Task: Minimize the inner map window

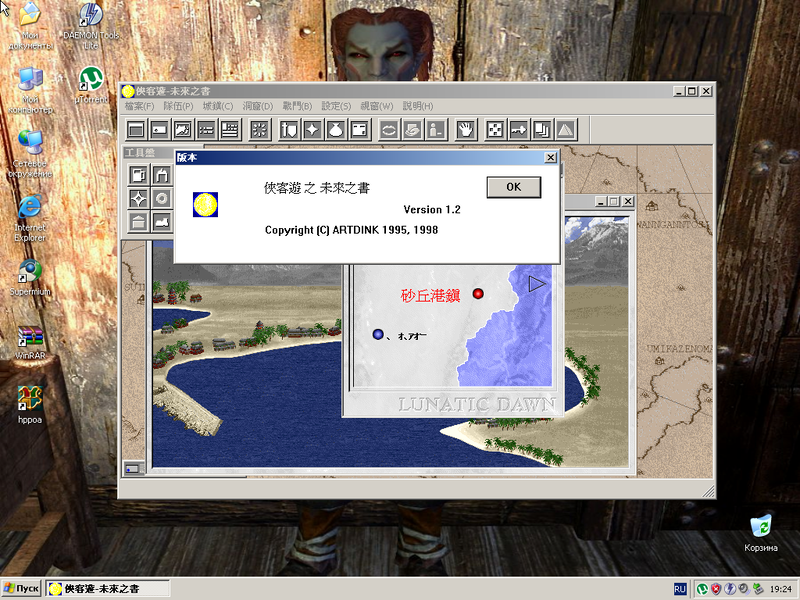Action: click(x=601, y=202)
